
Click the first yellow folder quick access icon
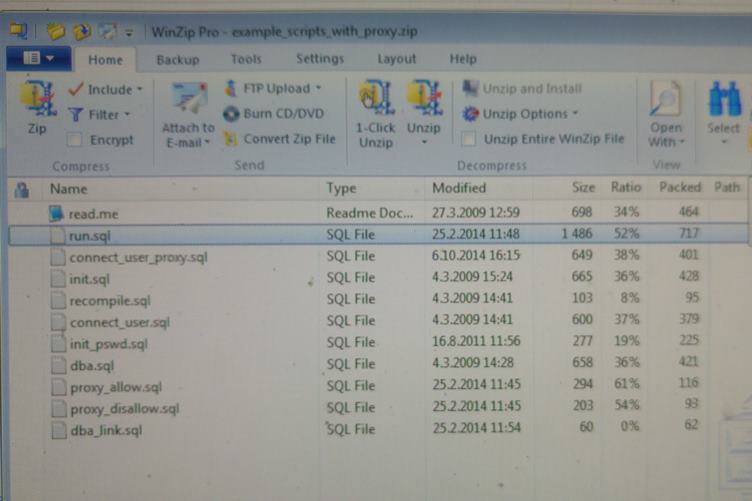56,32
